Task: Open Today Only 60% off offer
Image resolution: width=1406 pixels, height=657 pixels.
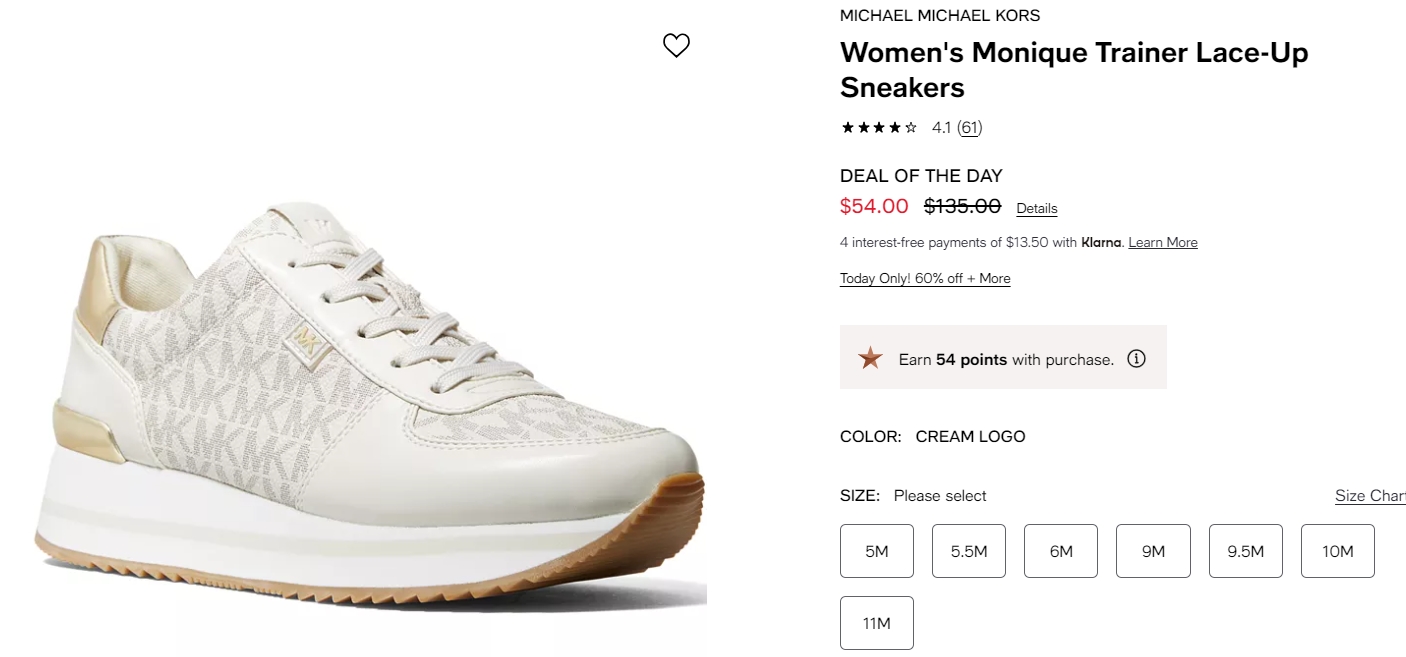Action: point(925,278)
